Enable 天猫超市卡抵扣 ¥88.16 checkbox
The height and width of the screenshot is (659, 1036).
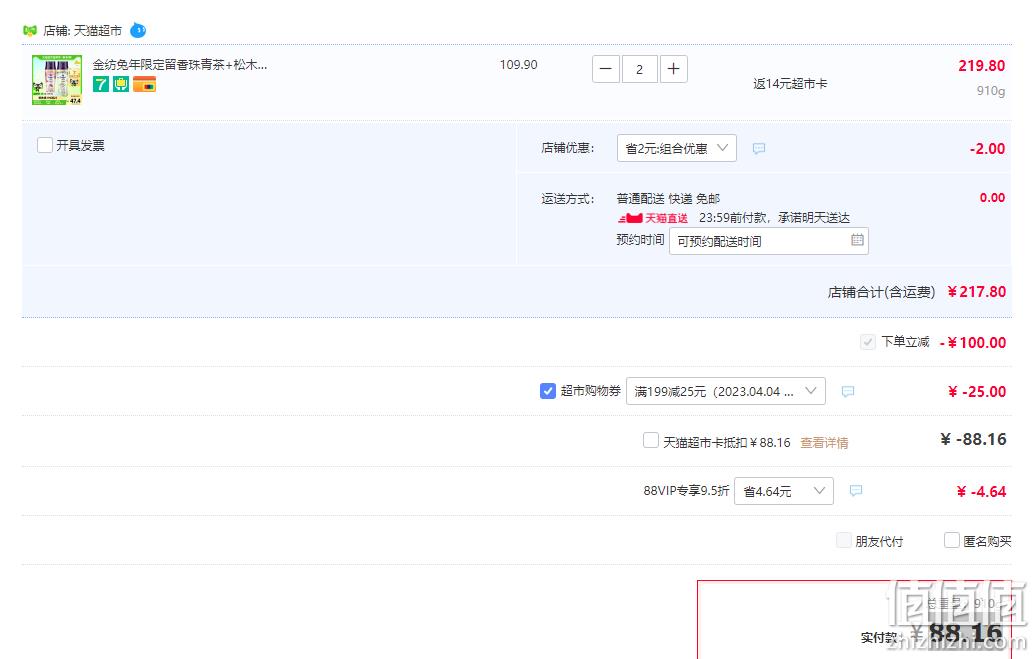(651, 440)
